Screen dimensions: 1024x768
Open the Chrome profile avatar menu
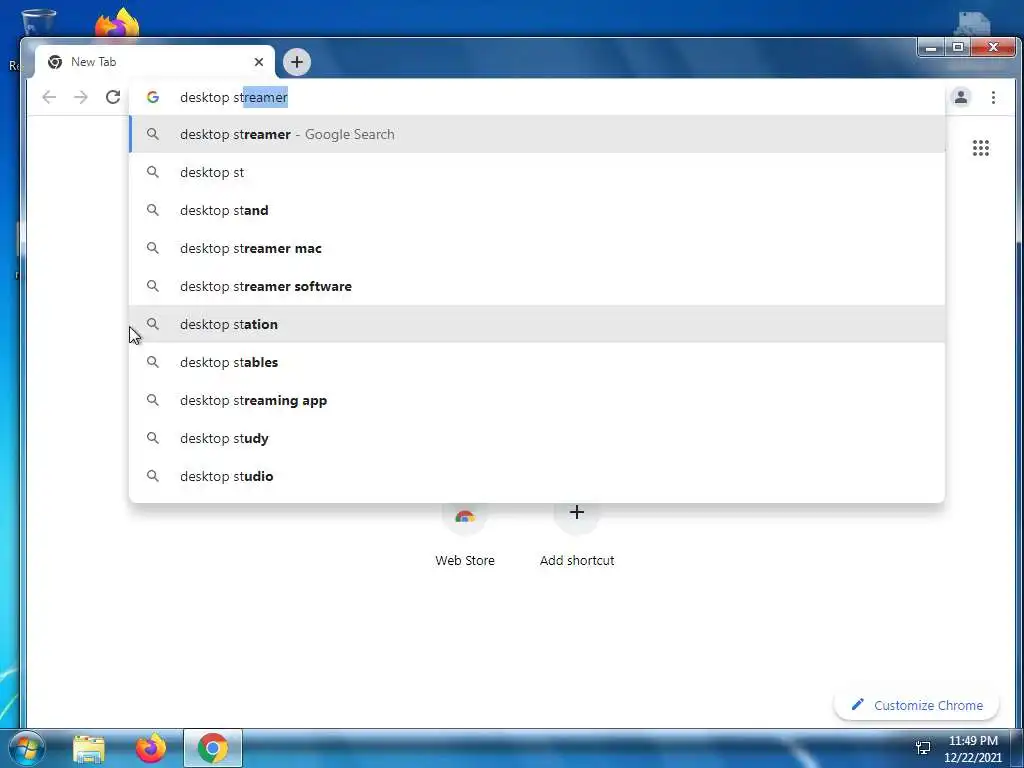point(961,97)
